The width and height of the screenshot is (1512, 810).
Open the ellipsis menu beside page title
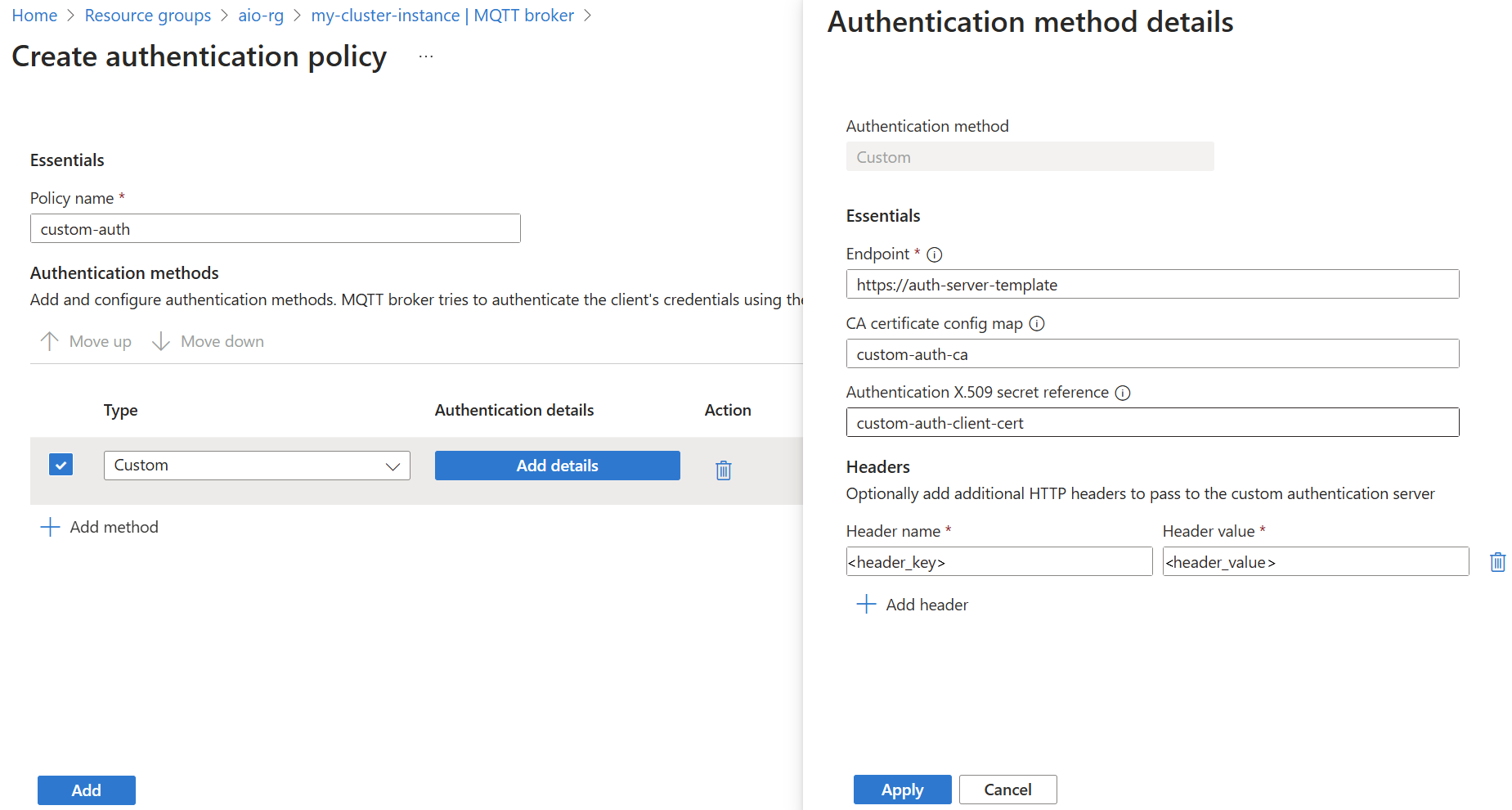pos(425,56)
